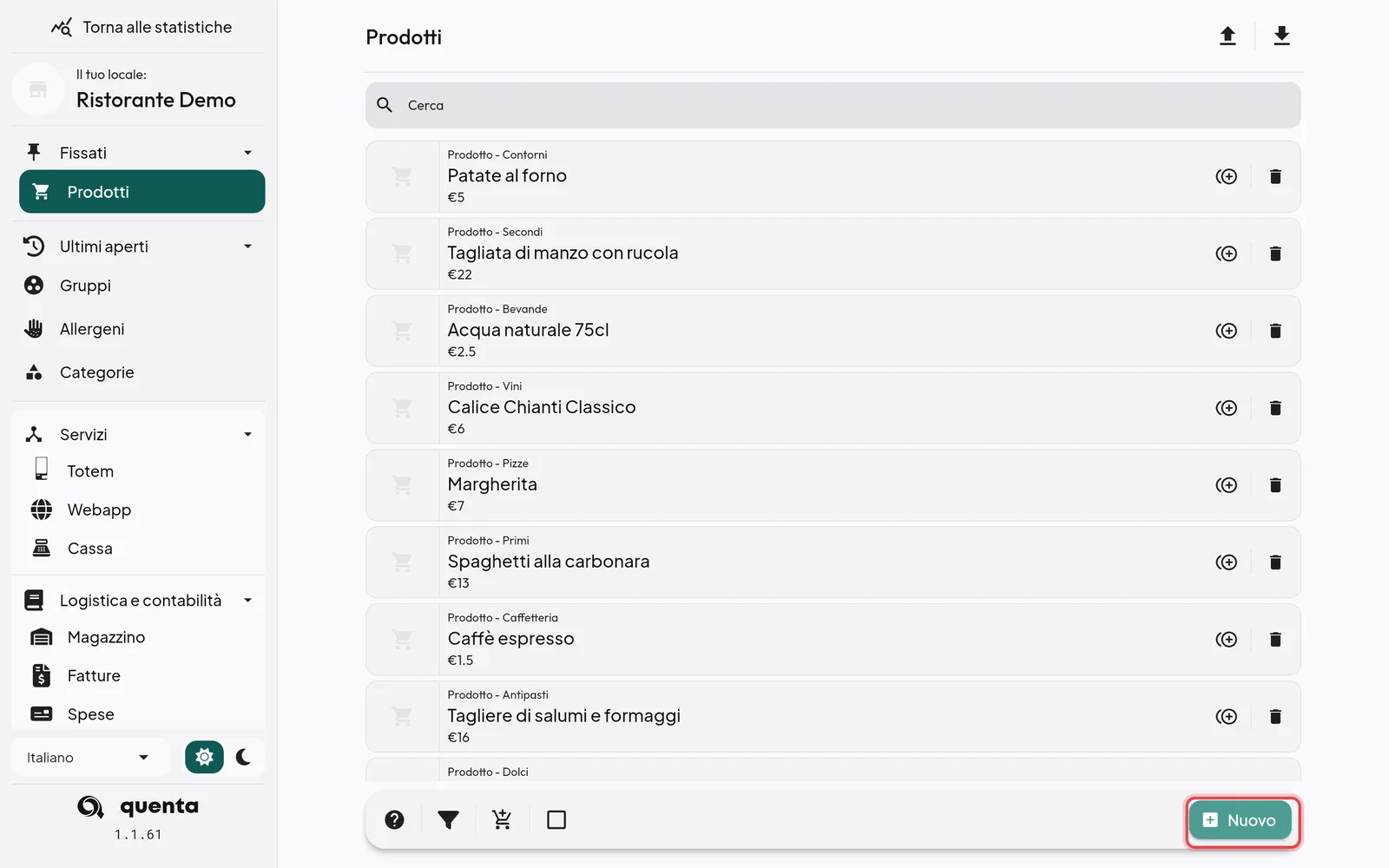
Task: Tick the select-all checkbox in bottom toolbar
Action: (556, 820)
